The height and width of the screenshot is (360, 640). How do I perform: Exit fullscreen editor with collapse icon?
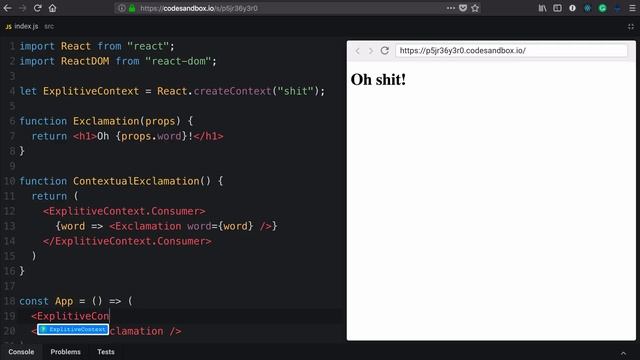[x=631, y=27]
